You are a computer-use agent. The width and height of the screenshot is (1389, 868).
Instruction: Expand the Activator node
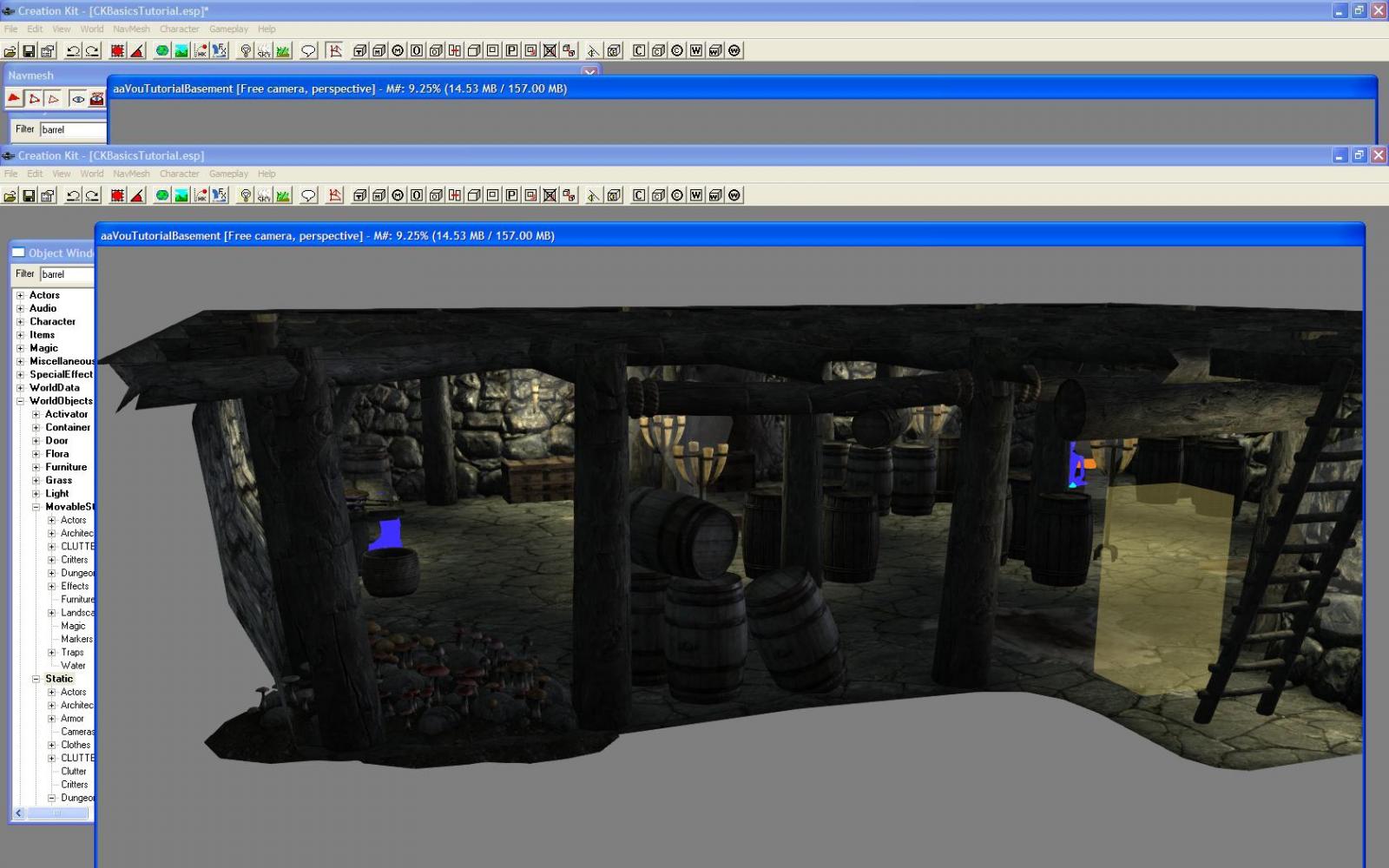coord(36,415)
